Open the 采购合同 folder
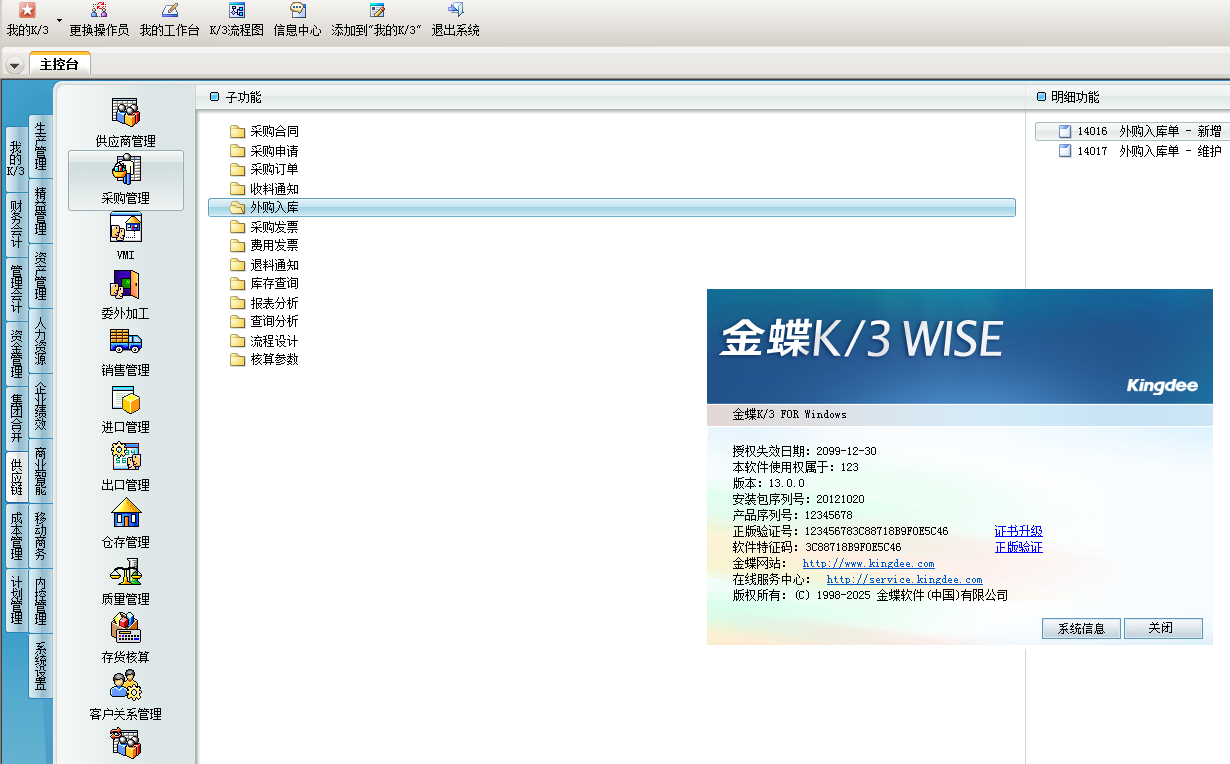 (265, 131)
